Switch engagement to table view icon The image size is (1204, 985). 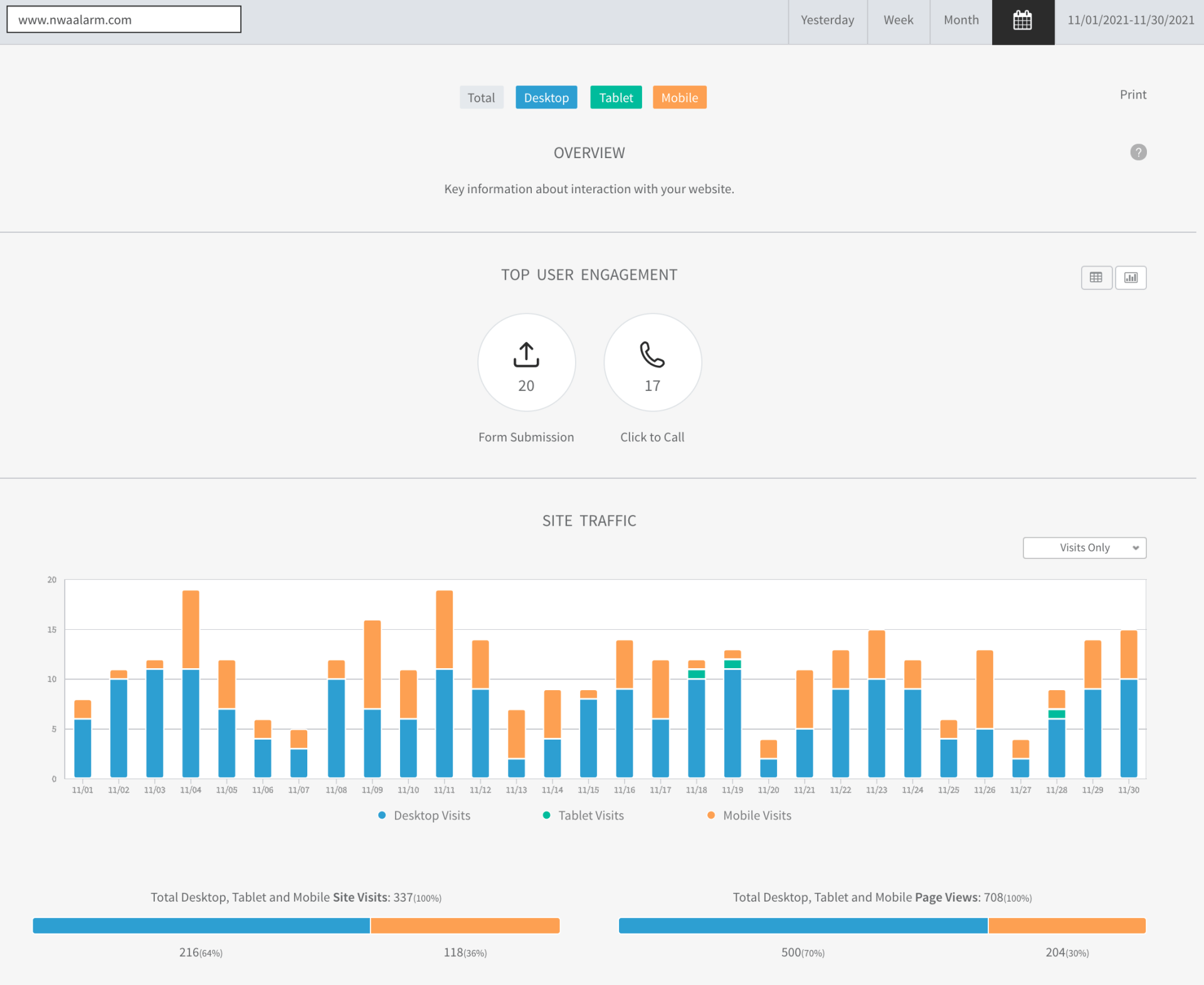(x=1096, y=277)
